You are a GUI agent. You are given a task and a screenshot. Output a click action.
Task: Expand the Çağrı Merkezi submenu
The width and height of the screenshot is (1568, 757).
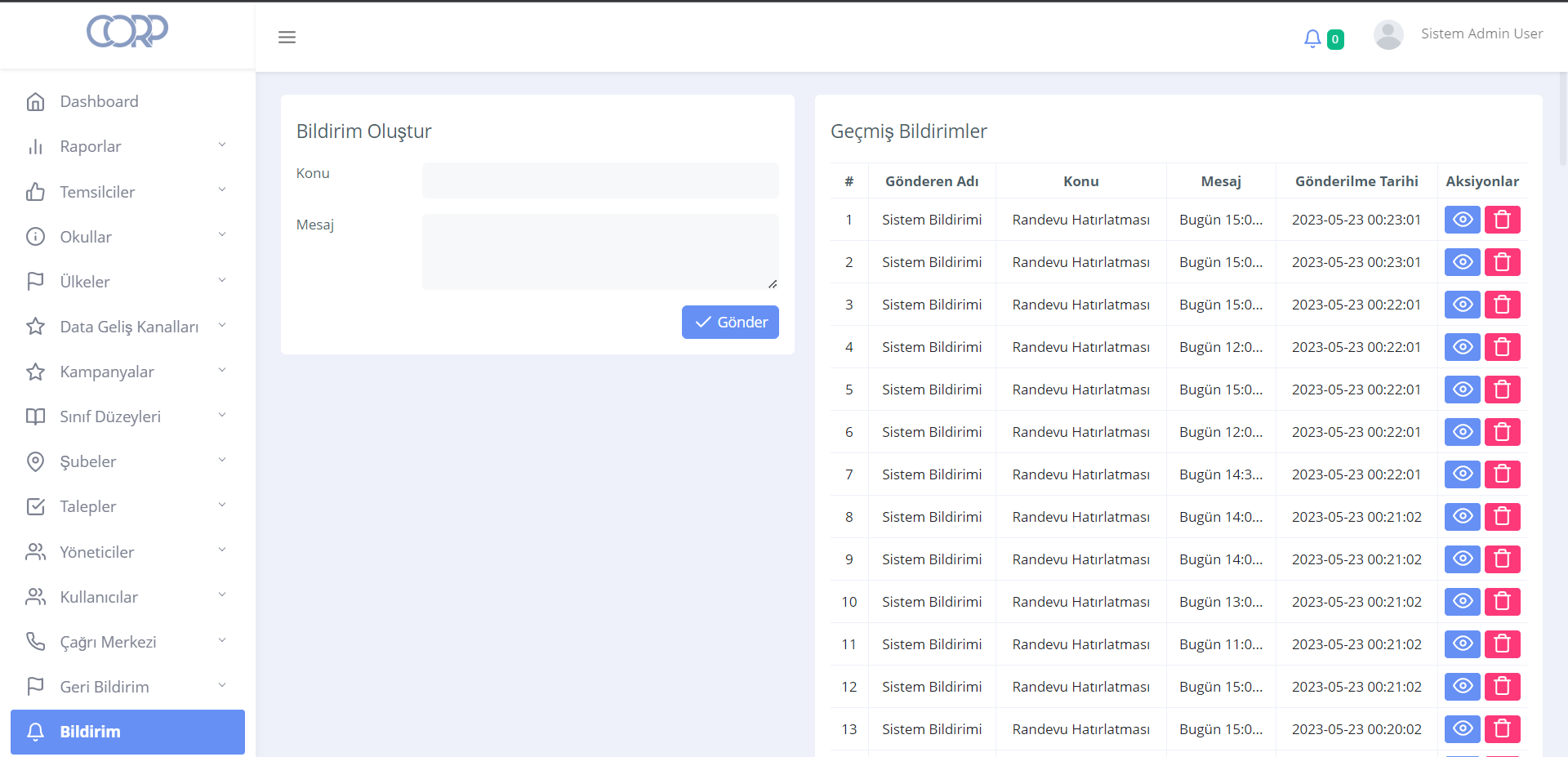pos(127,642)
